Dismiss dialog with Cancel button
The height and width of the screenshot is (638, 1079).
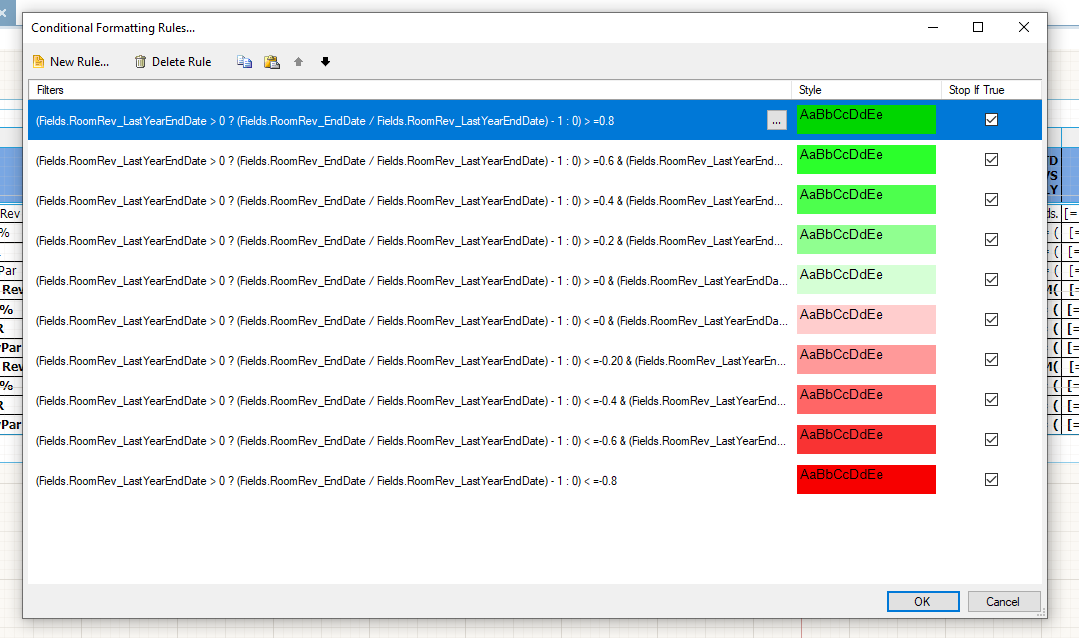coord(1004,602)
